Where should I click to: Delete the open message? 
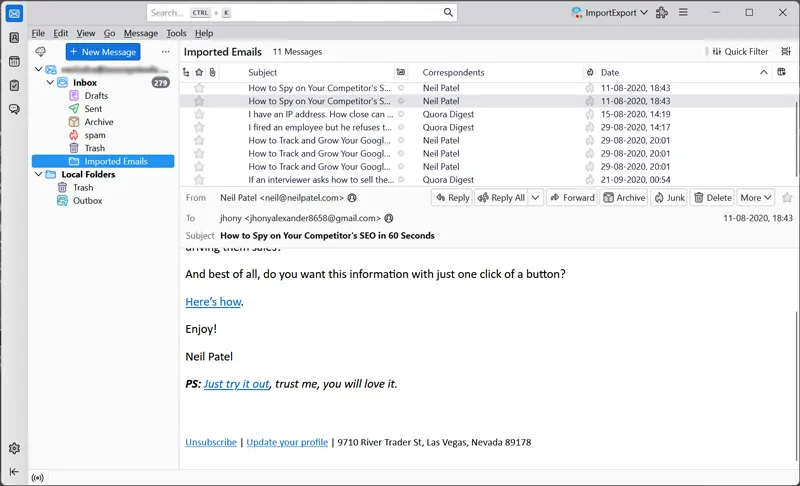click(x=713, y=197)
